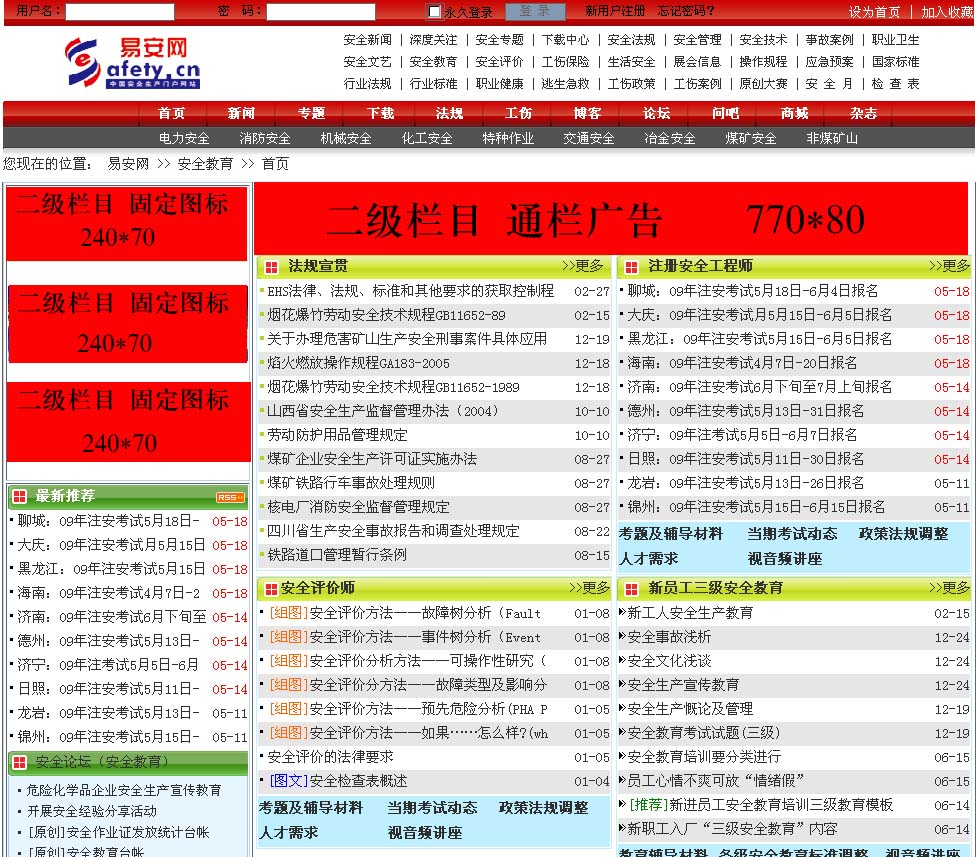978x857 pixels.
Task: Select 非煤矿山 in the gray sub-navigation
Action: click(832, 138)
